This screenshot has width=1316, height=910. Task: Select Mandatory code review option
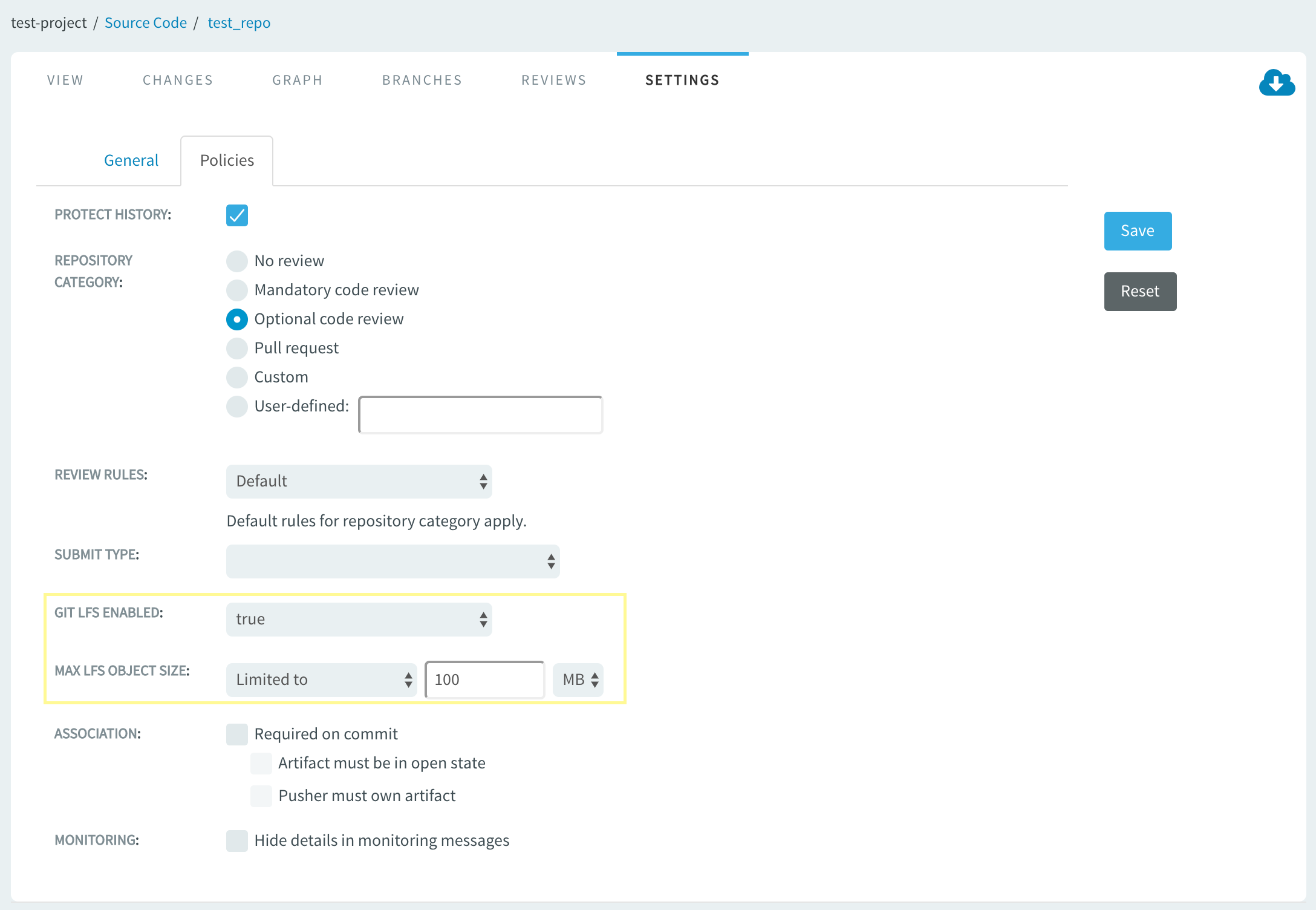click(237, 290)
